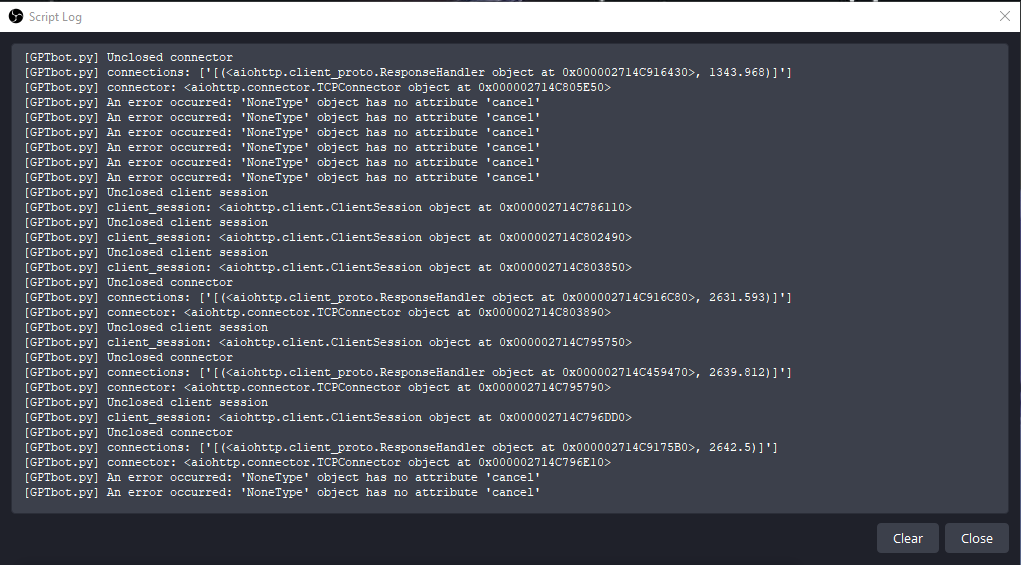Close the Script Log window with X
The image size is (1021, 565).
click(x=1005, y=16)
